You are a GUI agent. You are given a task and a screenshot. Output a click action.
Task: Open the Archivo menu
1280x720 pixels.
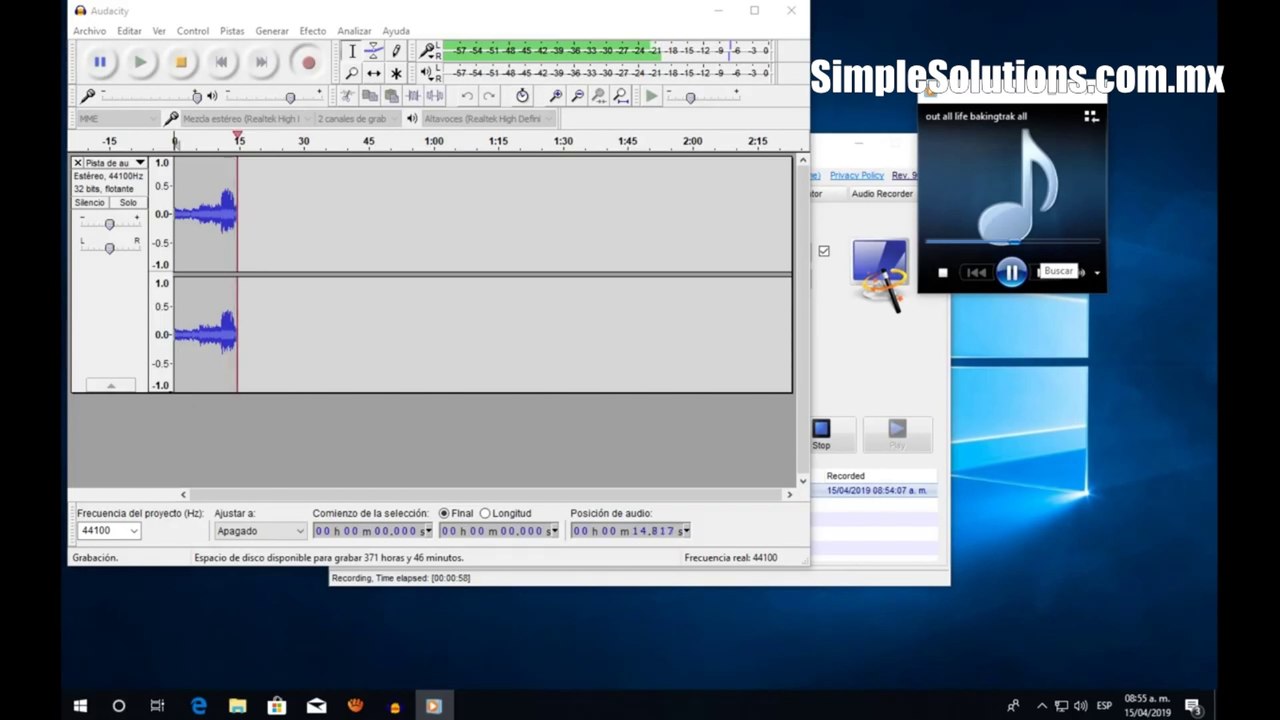(x=89, y=31)
